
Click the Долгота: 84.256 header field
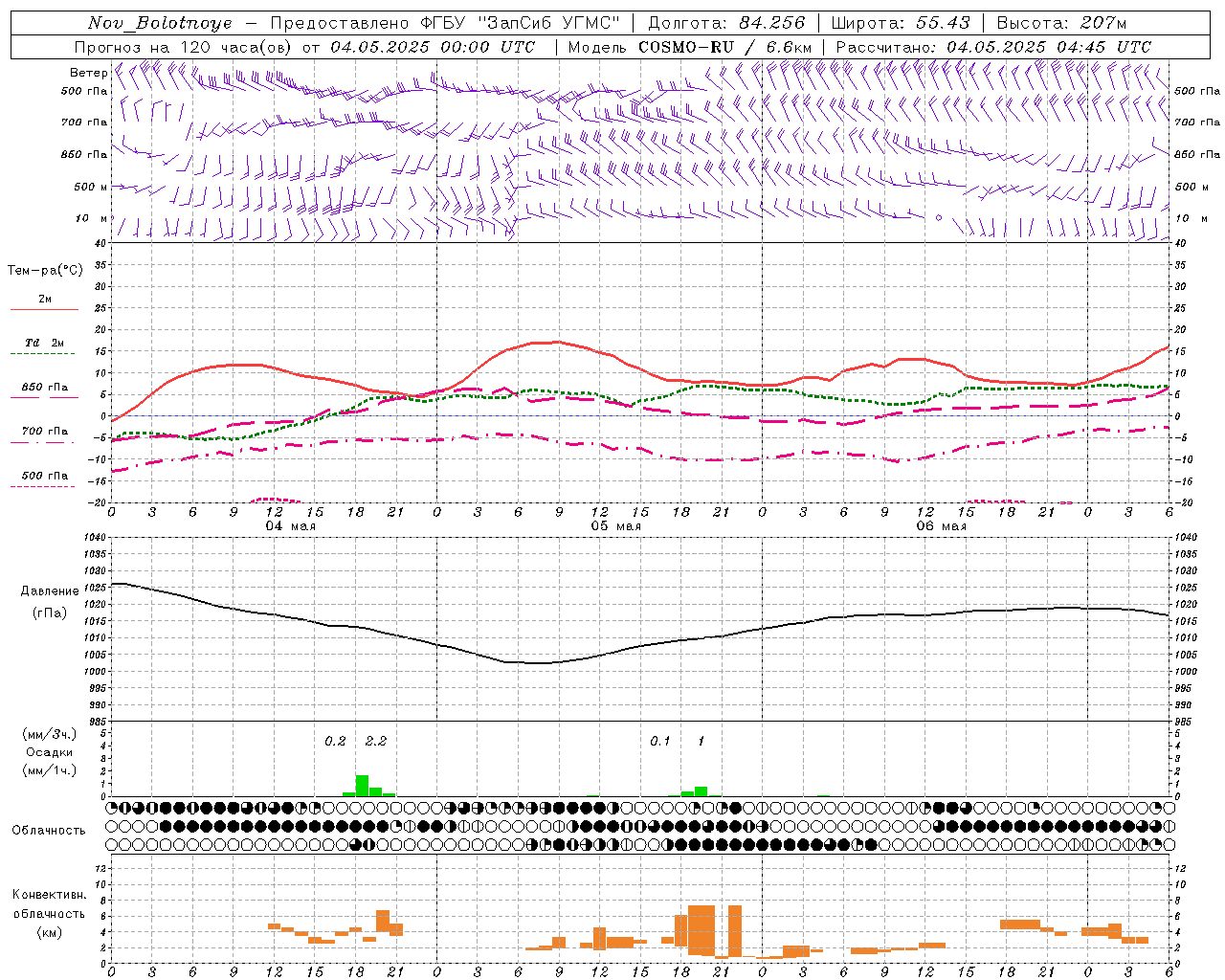pos(727,23)
